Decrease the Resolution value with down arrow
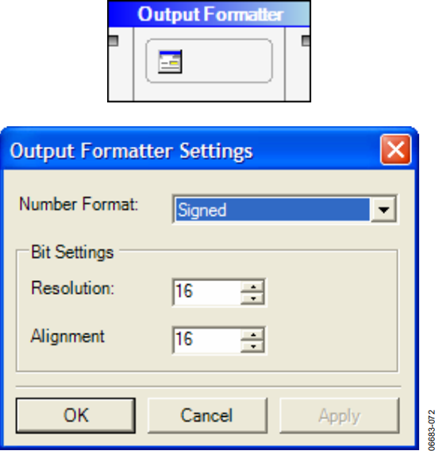Image resolution: width=435 pixels, height=451 pixels. click(x=253, y=298)
